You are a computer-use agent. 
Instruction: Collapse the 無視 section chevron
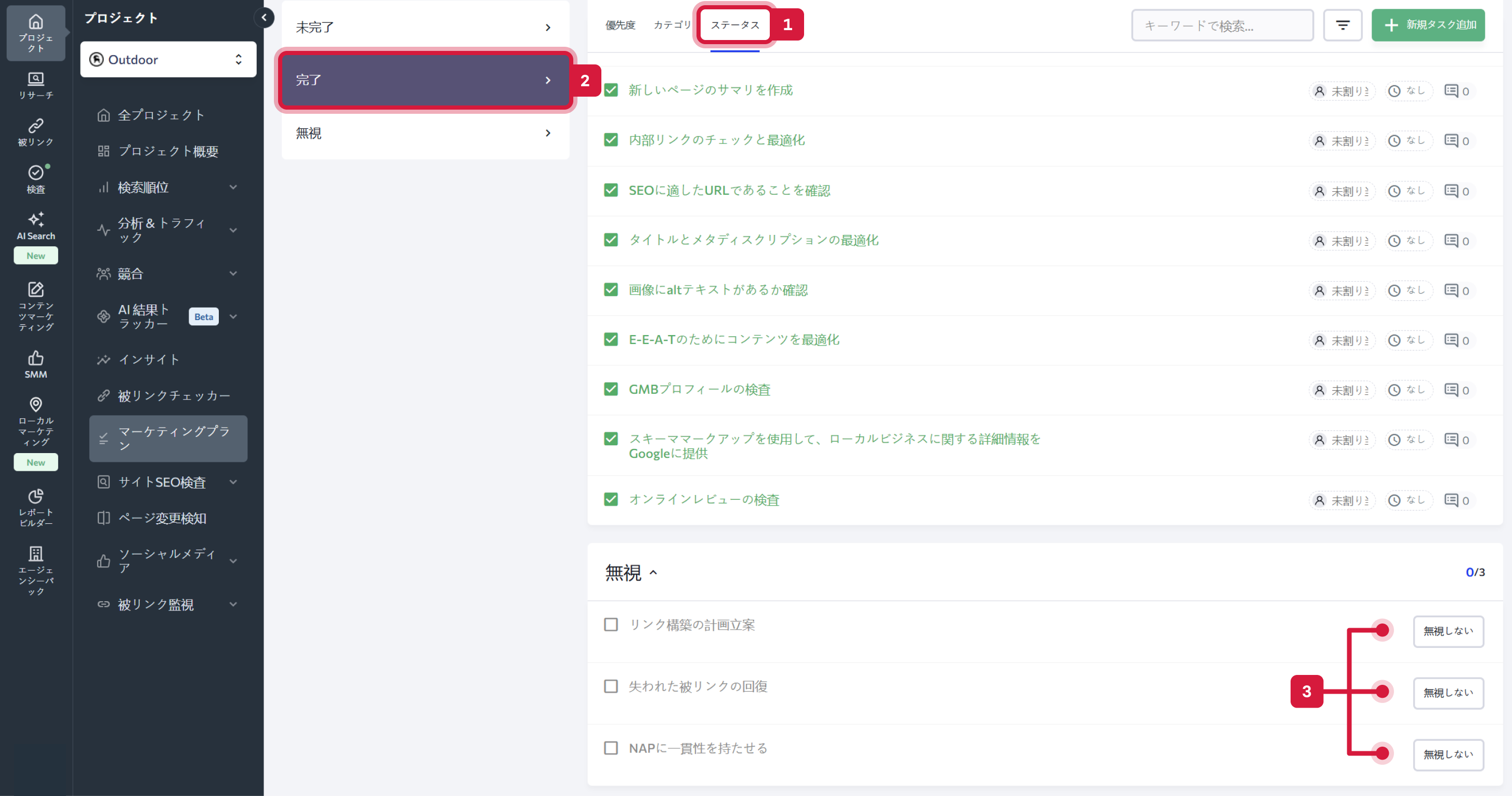[x=653, y=573]
